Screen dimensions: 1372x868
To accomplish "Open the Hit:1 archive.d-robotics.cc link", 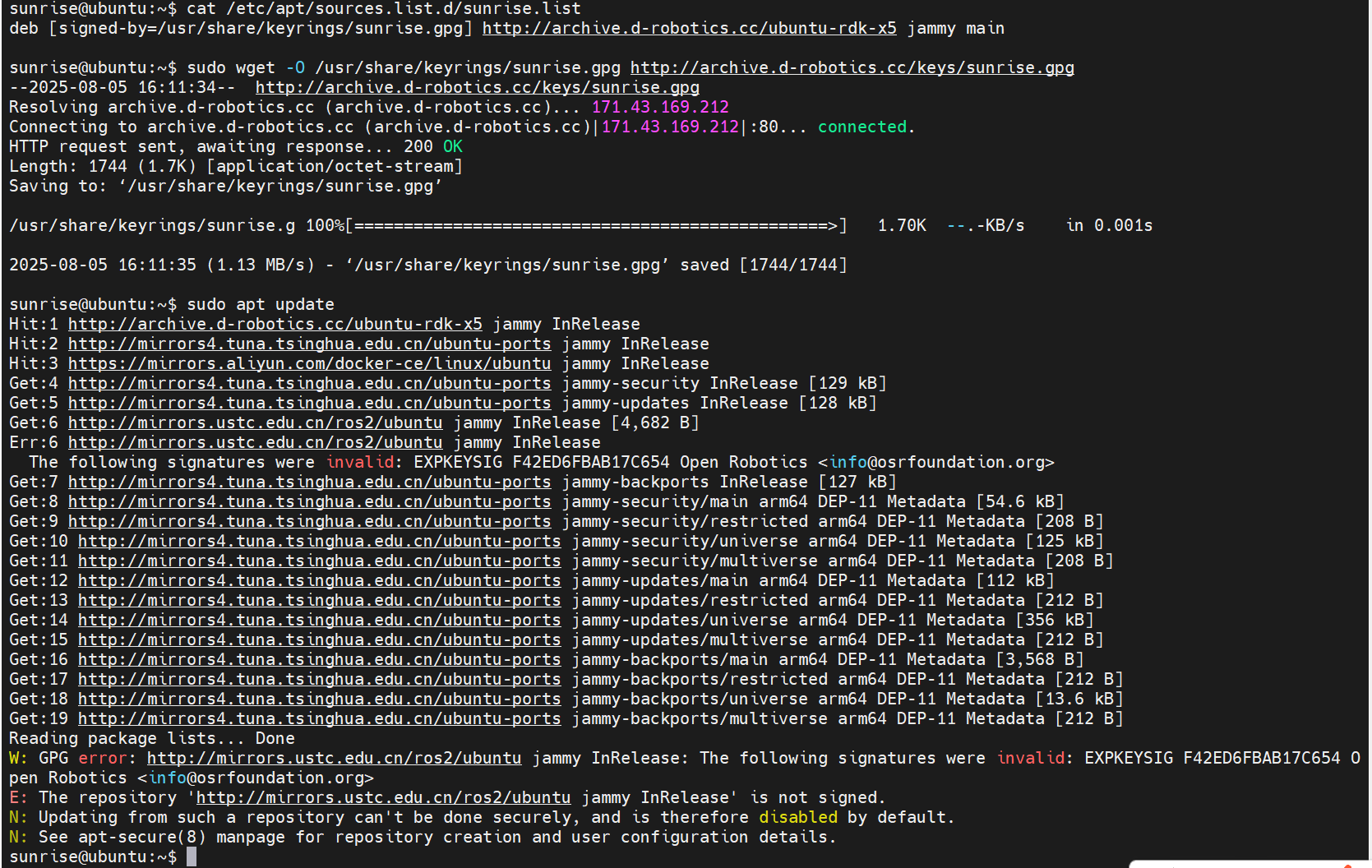I will pyautogui.click(x=275, y=325).
